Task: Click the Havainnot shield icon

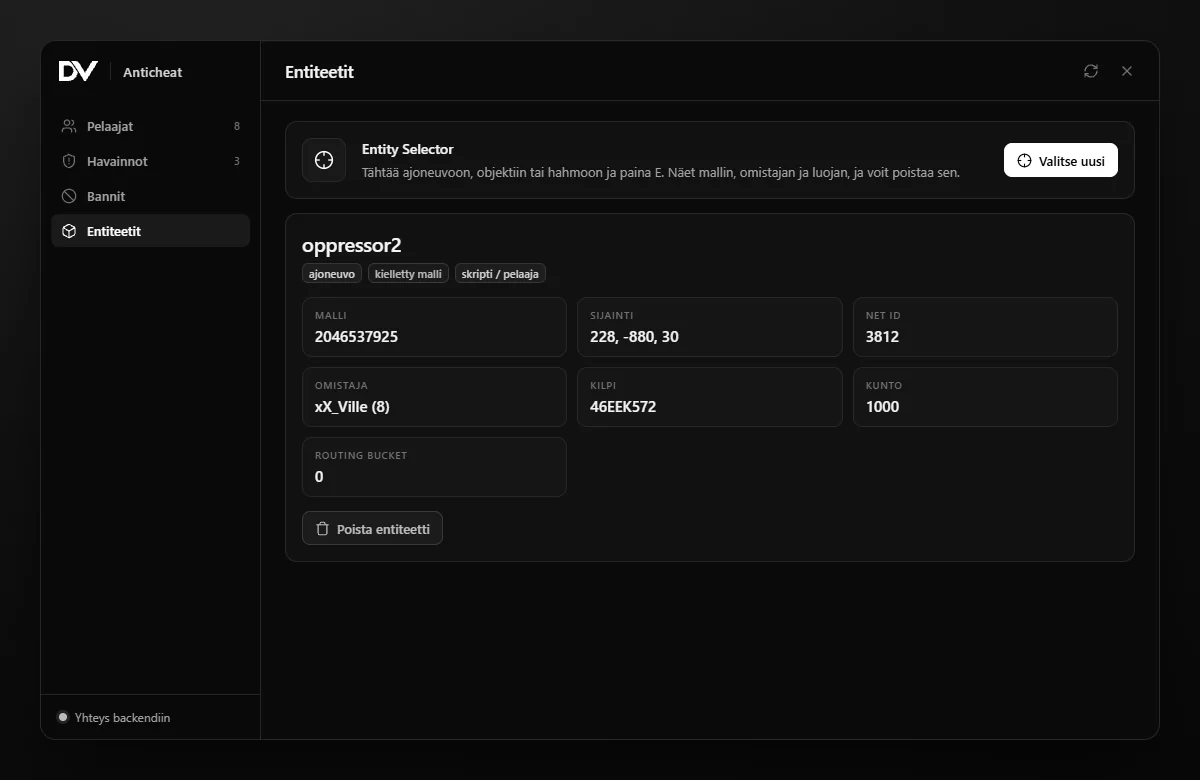Action: pos(69,161)
